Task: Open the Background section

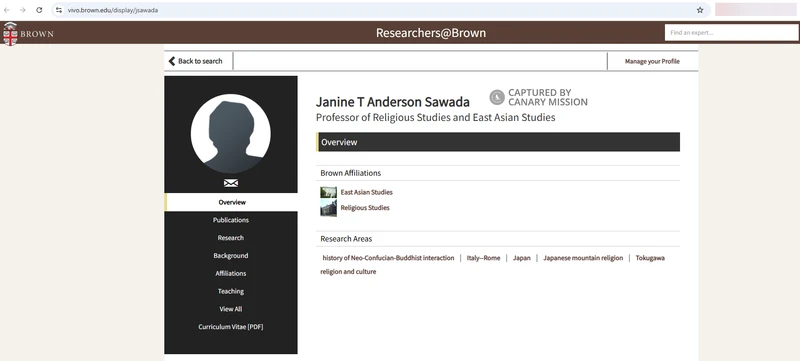Action: (231, 255)
